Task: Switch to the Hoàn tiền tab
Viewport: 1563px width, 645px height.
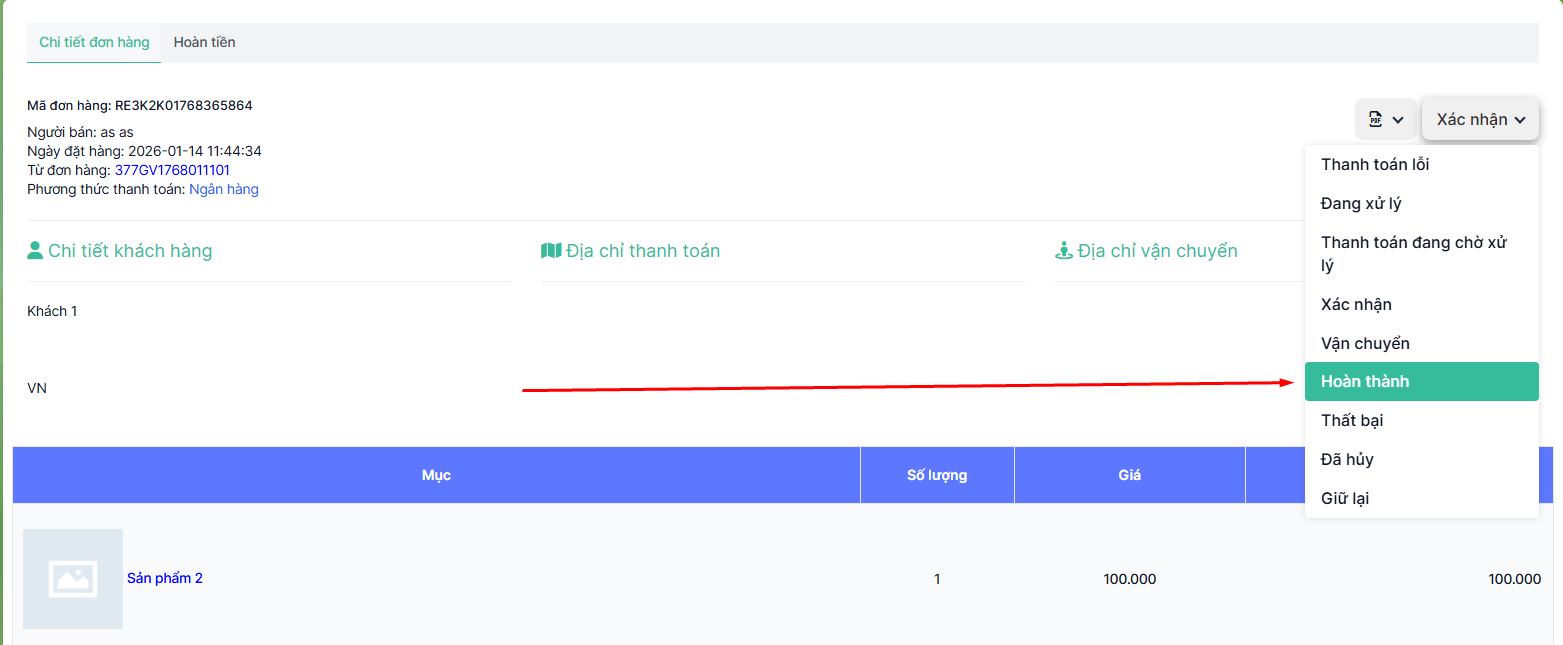Action: (204, 43)
